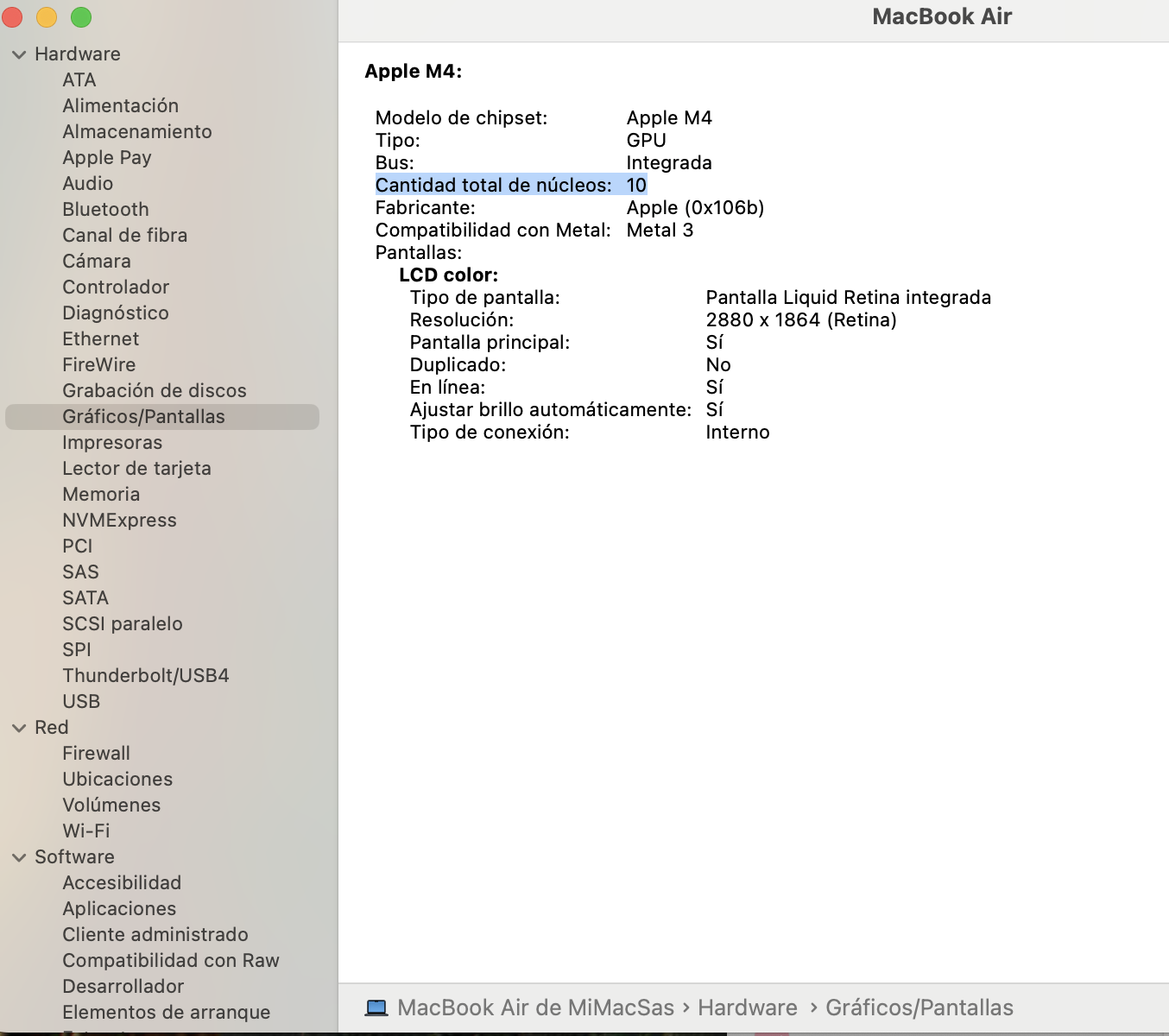The height and width of the screenshot is (1036, 1169).
Task: Select Cámara in the sidebar
Action: click(97, 261)
